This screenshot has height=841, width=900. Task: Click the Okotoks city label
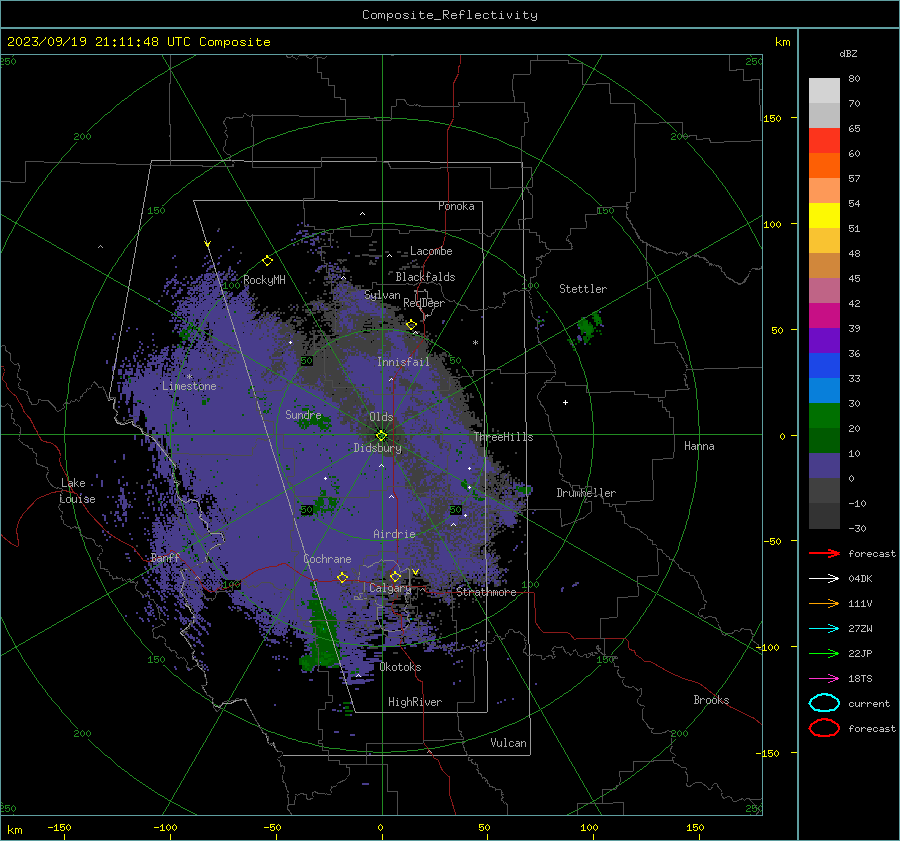coord(400,667)
